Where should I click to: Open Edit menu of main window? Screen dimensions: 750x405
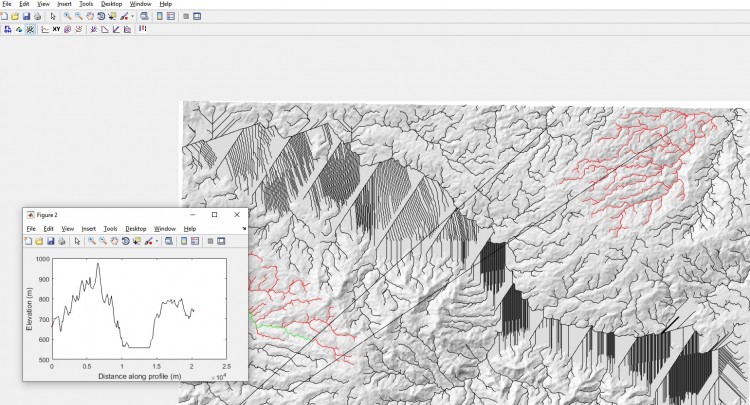(x=24, y=4)
